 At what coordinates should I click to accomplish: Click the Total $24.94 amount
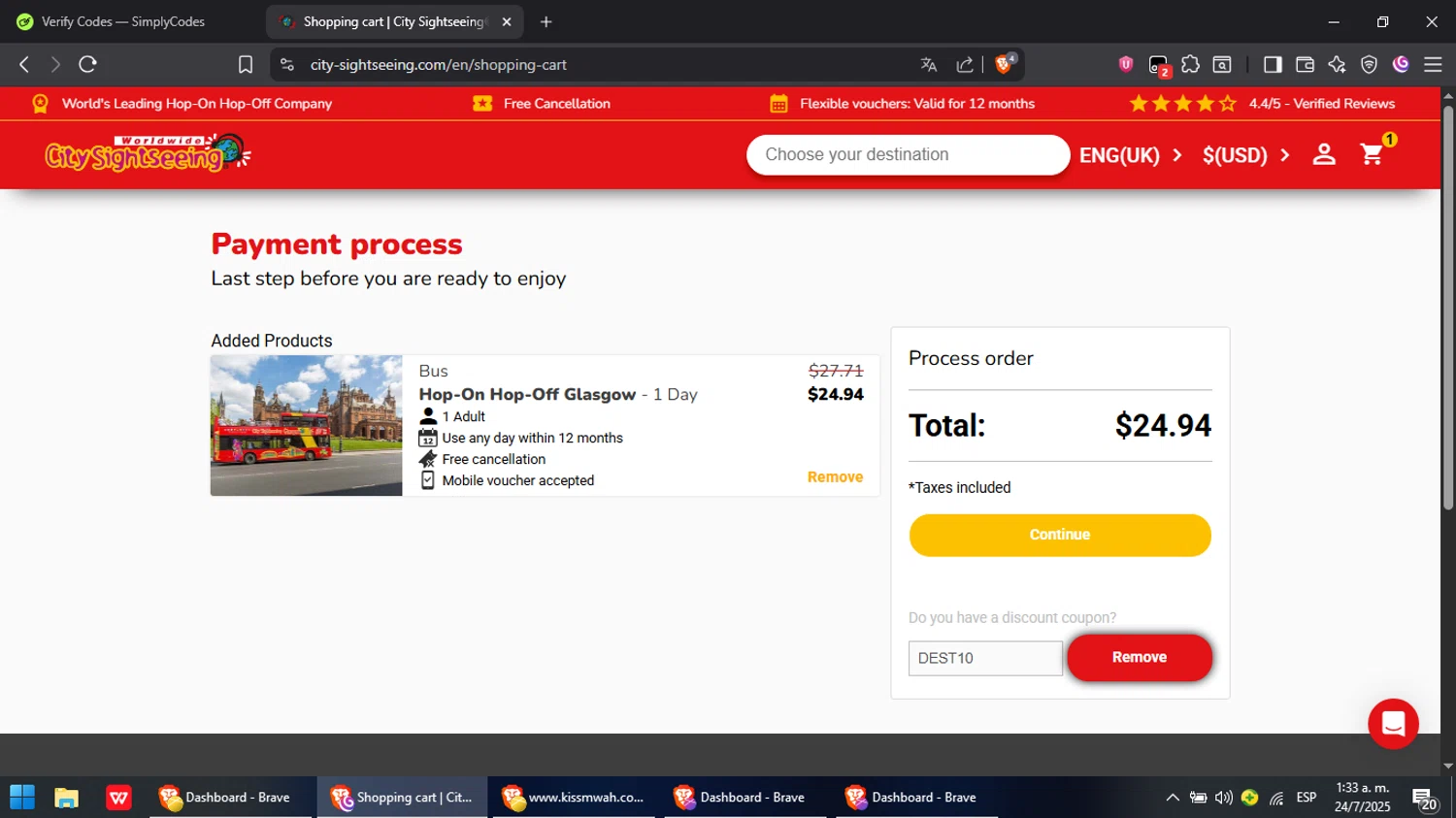1163,425
